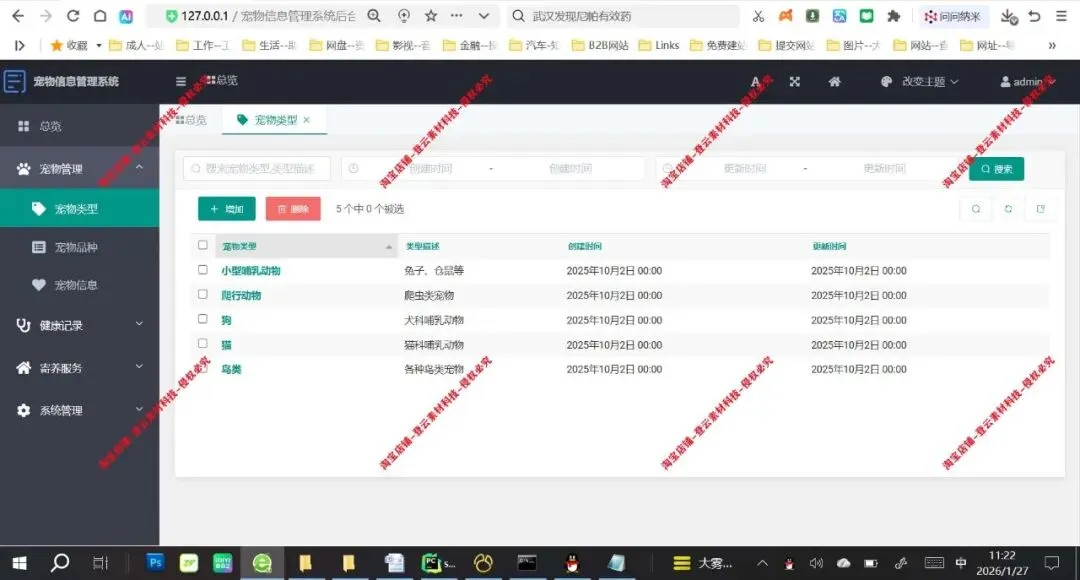Check the 狗 row checkbox
Image resolution: width=1080 pixels, height=580 pixels.
(x=202, y=319)
